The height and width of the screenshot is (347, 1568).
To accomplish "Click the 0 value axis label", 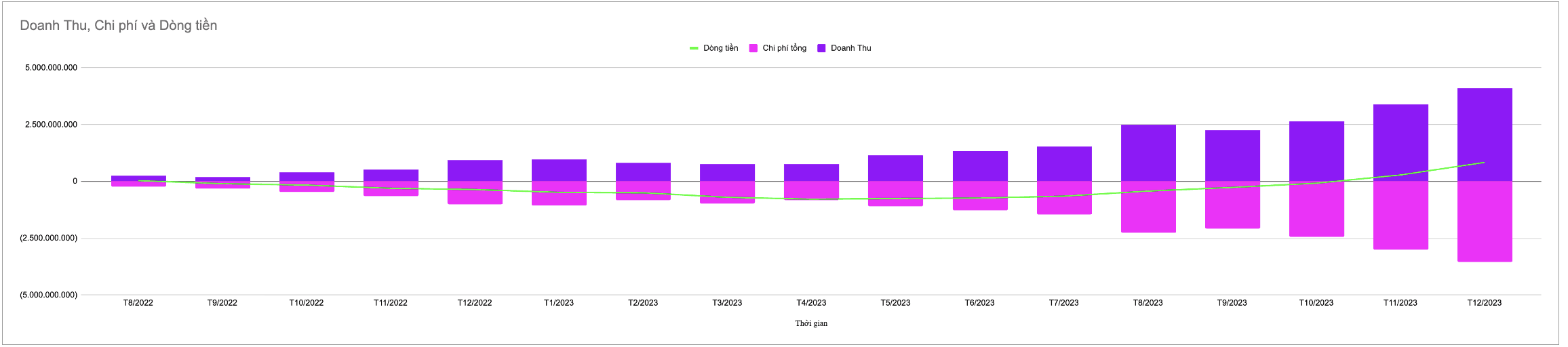I will click(75, 181).
